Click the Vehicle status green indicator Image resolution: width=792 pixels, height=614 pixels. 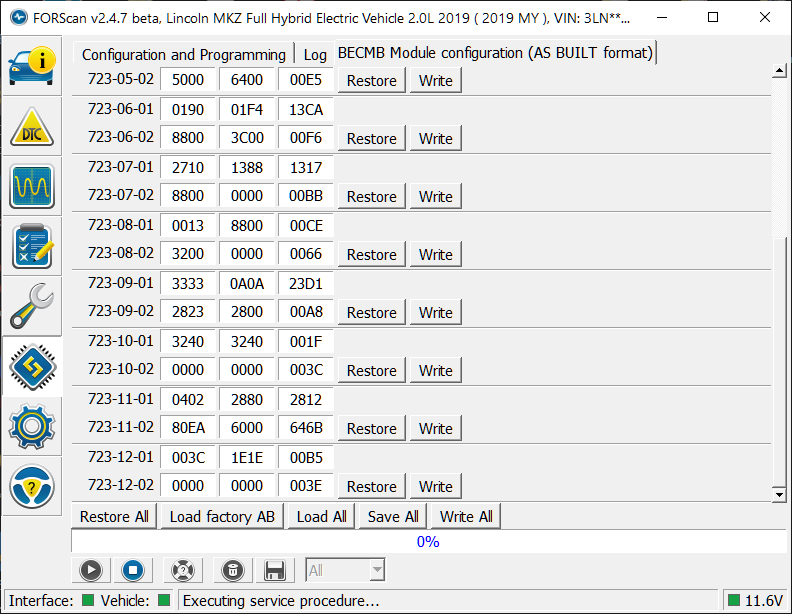164,600
